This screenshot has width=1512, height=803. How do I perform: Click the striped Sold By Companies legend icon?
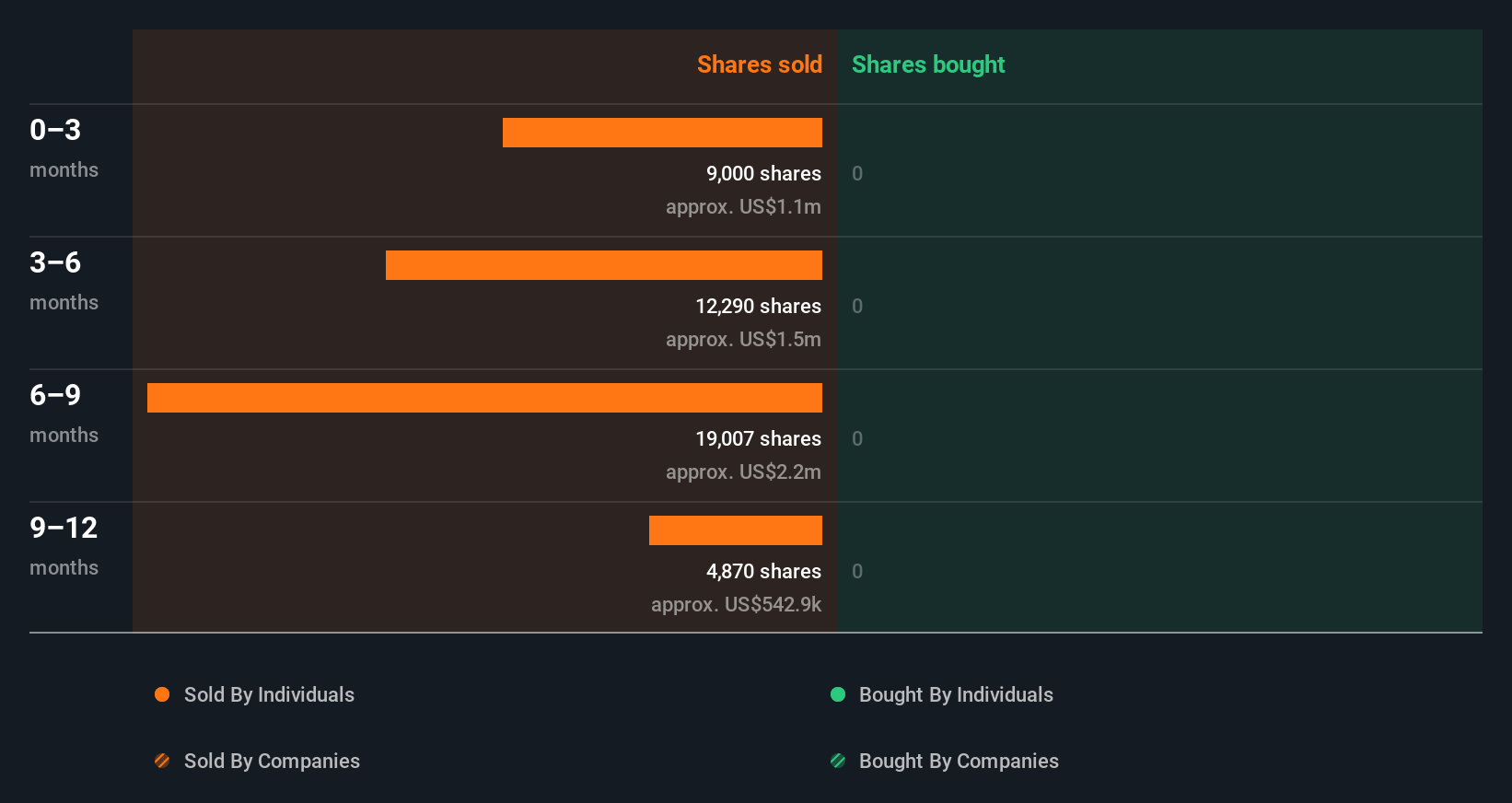[162, 761]
